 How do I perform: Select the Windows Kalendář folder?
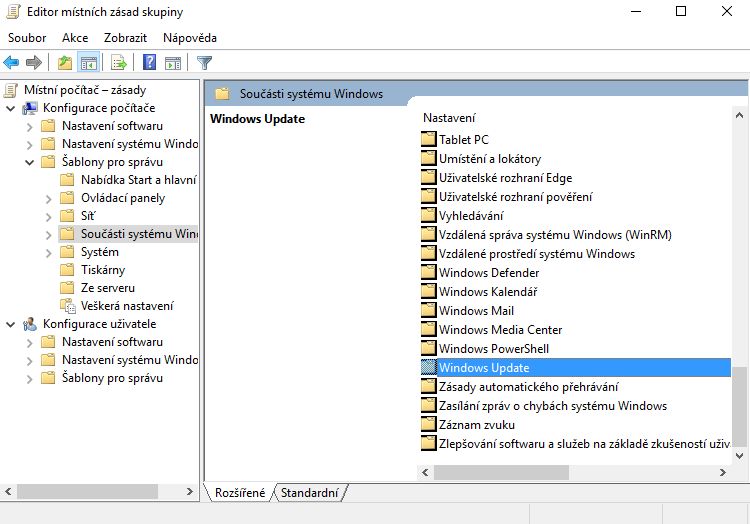coord(488,292)
